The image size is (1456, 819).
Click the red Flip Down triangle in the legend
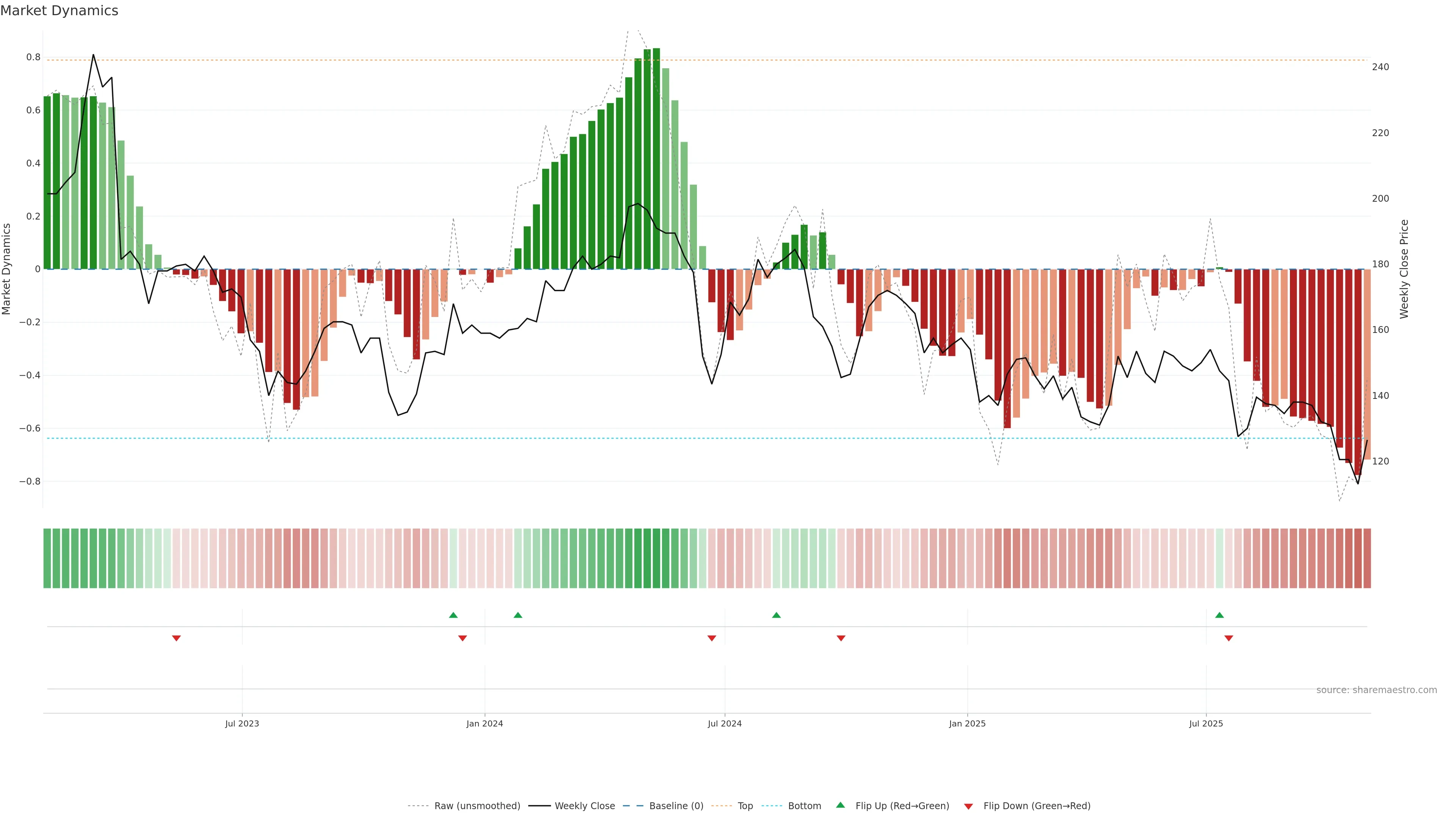pyautogui.click(x=968, y=806)
